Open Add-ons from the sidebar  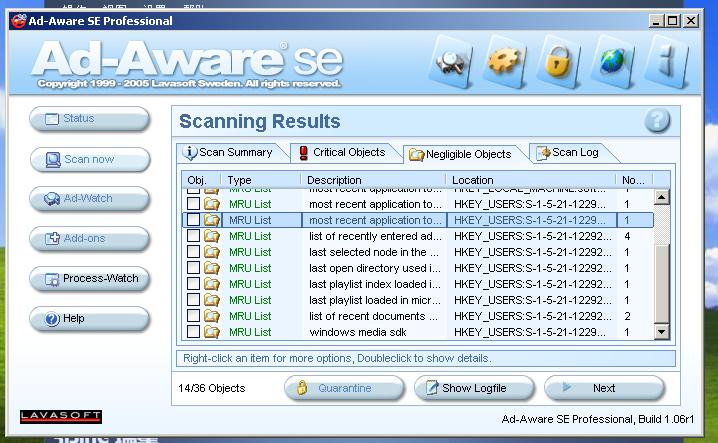(x=89, y=239)
